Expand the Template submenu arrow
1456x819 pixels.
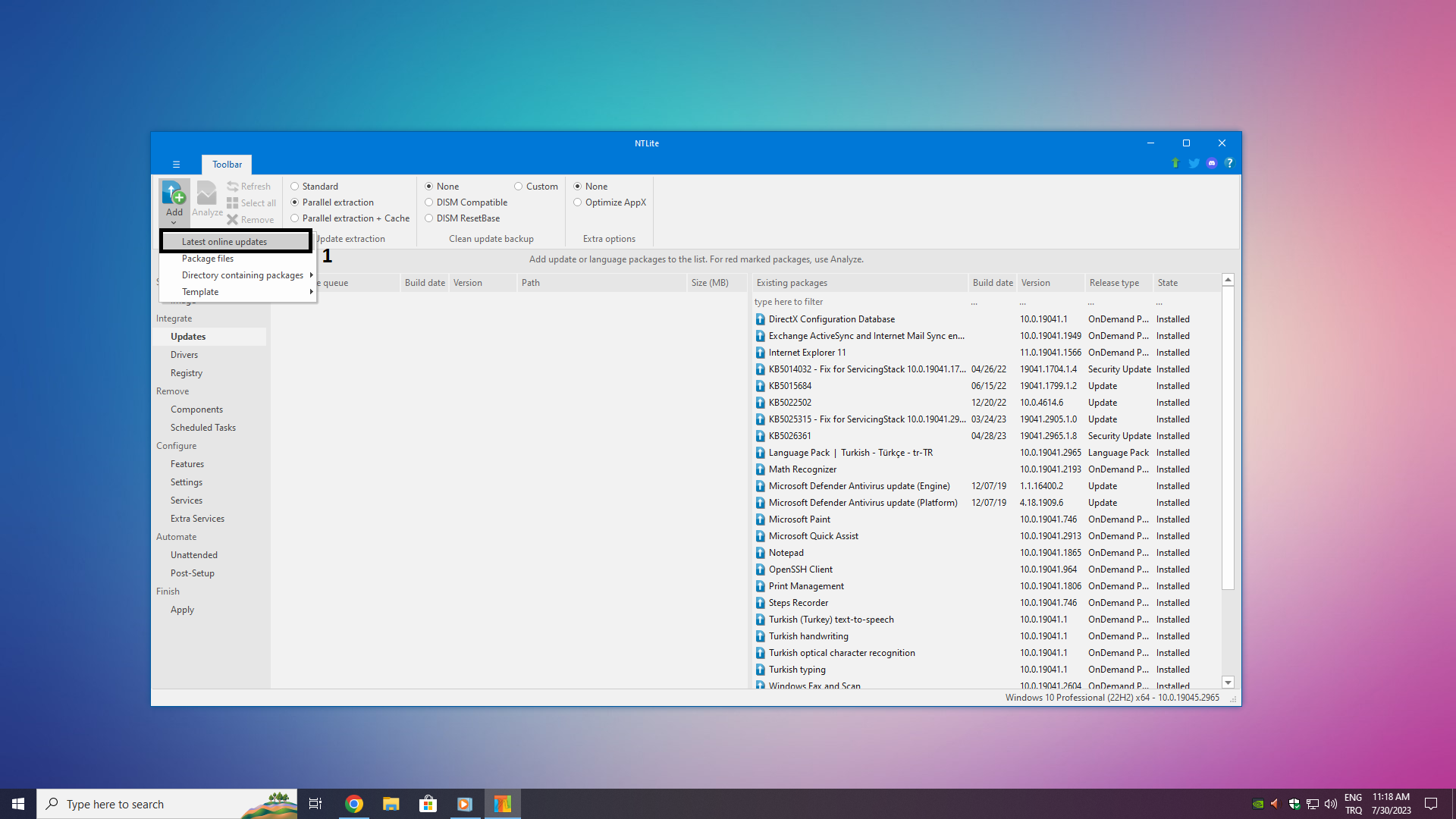(311, 292)
